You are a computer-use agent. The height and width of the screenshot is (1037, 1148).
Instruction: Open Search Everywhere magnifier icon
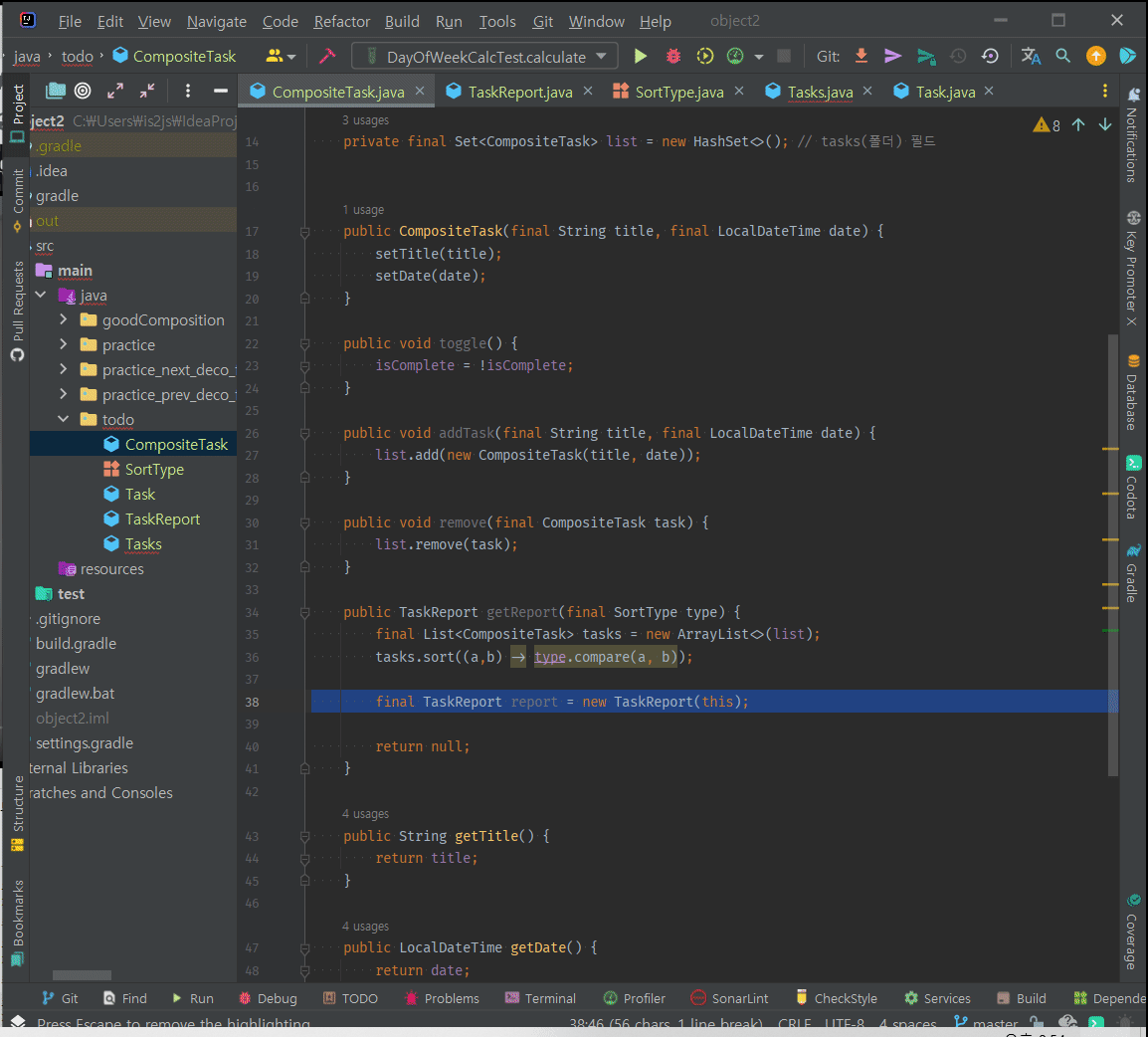pyautogui.click(x=1063, y=57)
